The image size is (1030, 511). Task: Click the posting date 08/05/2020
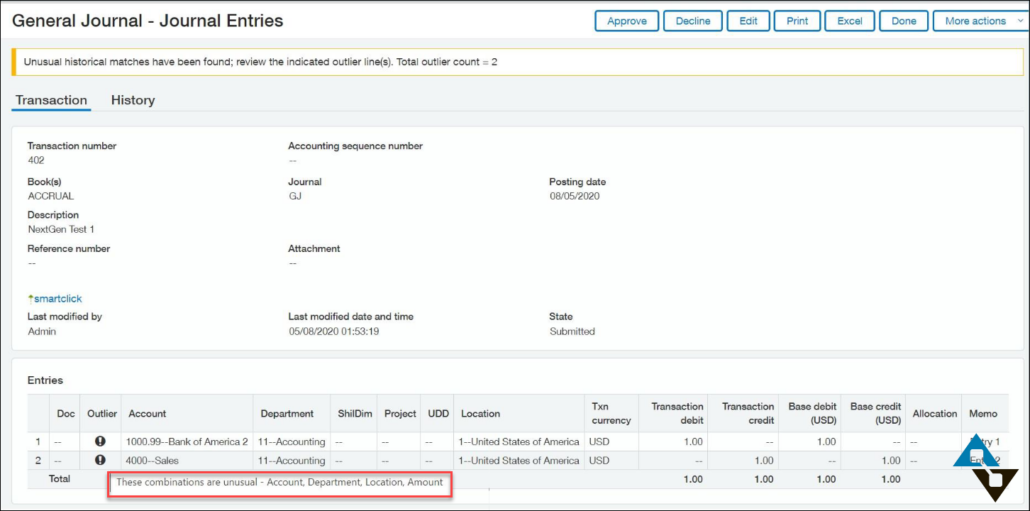574,196
